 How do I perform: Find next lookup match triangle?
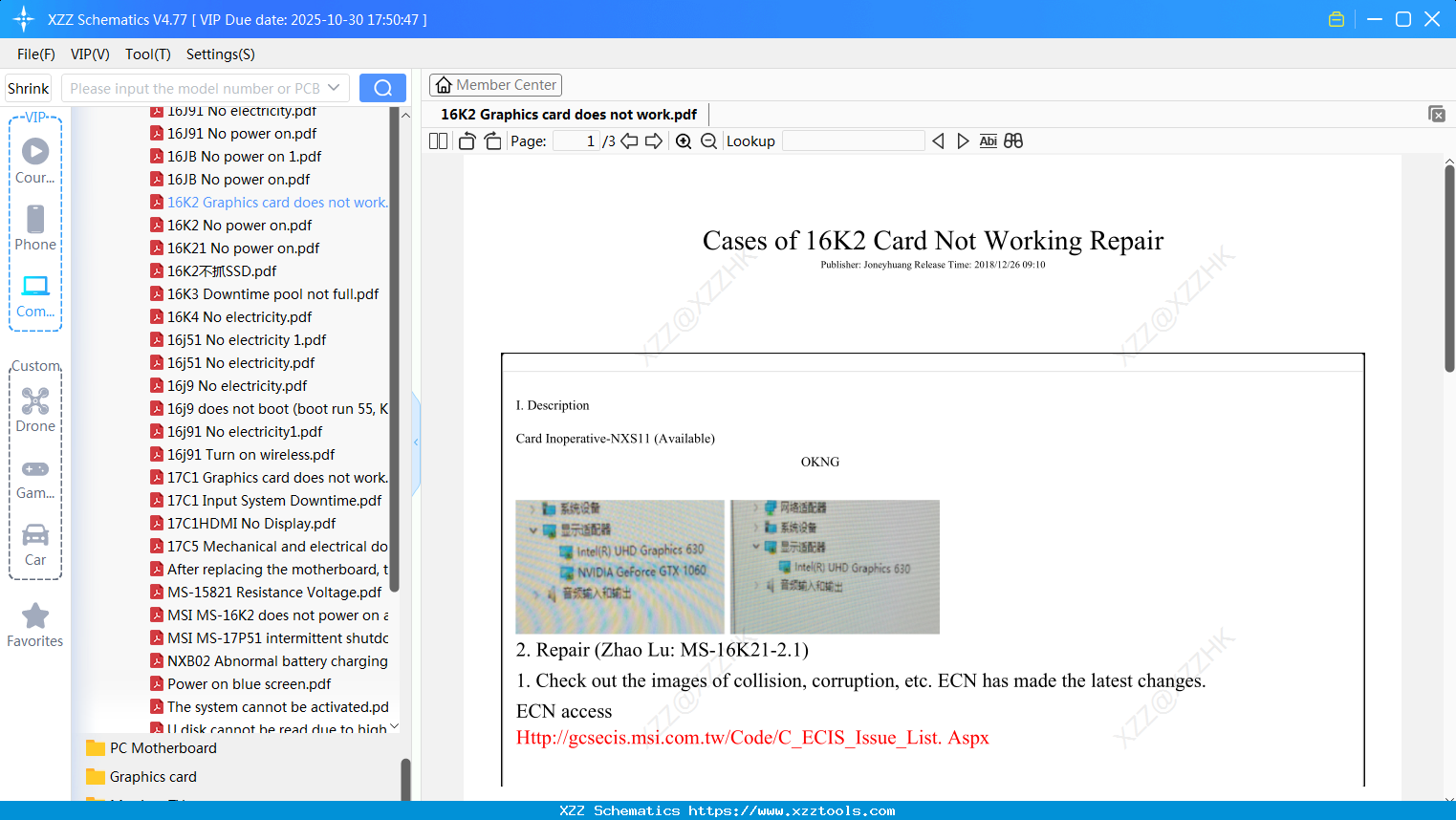[x=963, y=141]
